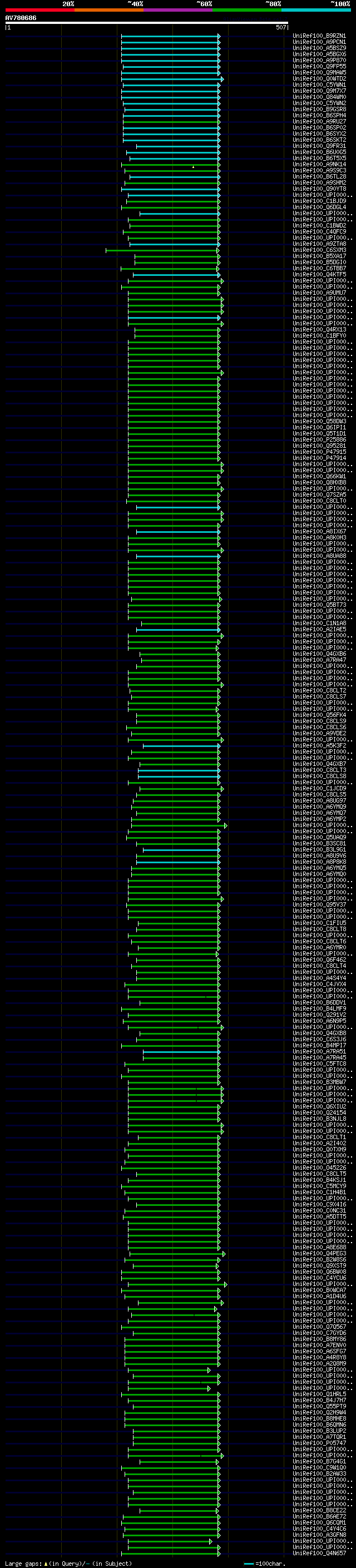Select the UniRef100_C1BJD9 label
This screenshot has height=1568, width=356.
click(319, 201)
